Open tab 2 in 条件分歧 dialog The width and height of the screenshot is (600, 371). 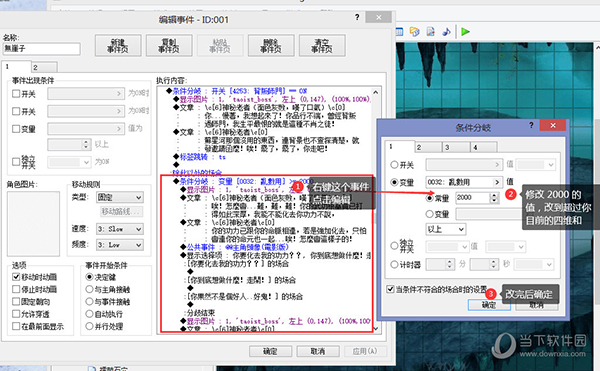pyautogui.click(x=428, y=147)
